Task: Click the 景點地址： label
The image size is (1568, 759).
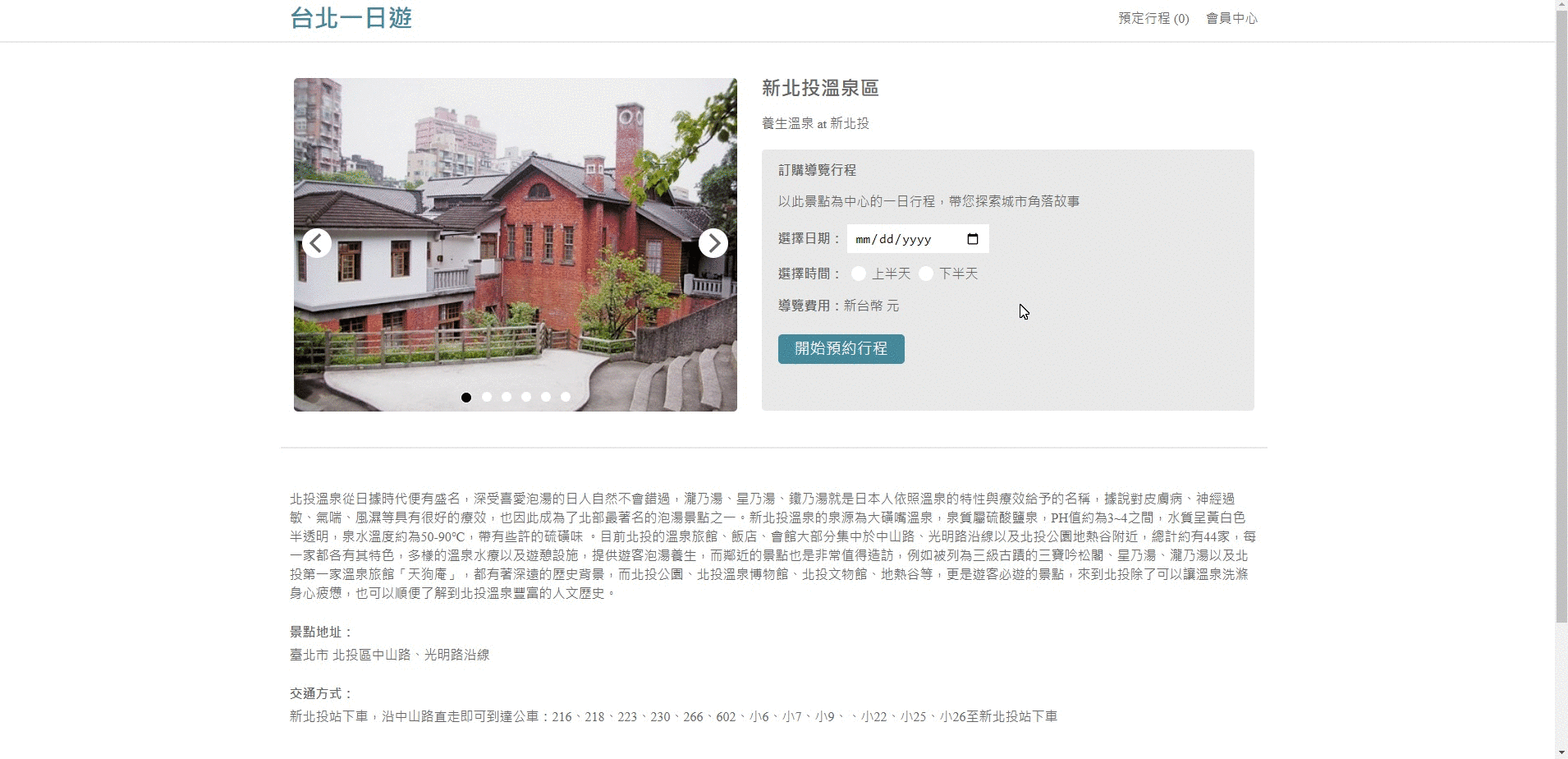Action: point(322,632)
